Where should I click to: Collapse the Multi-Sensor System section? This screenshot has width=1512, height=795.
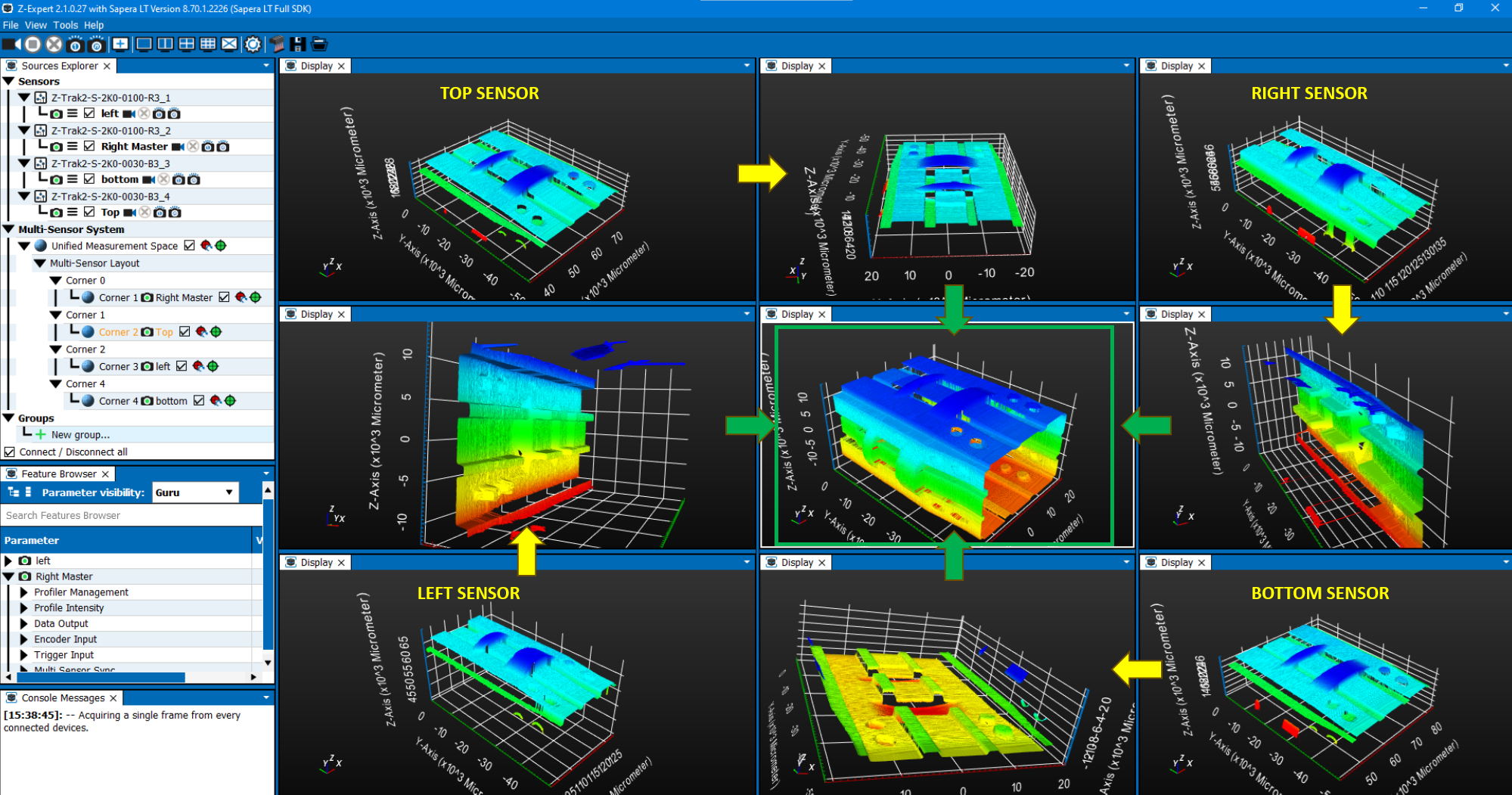click(x=9, y=229)
